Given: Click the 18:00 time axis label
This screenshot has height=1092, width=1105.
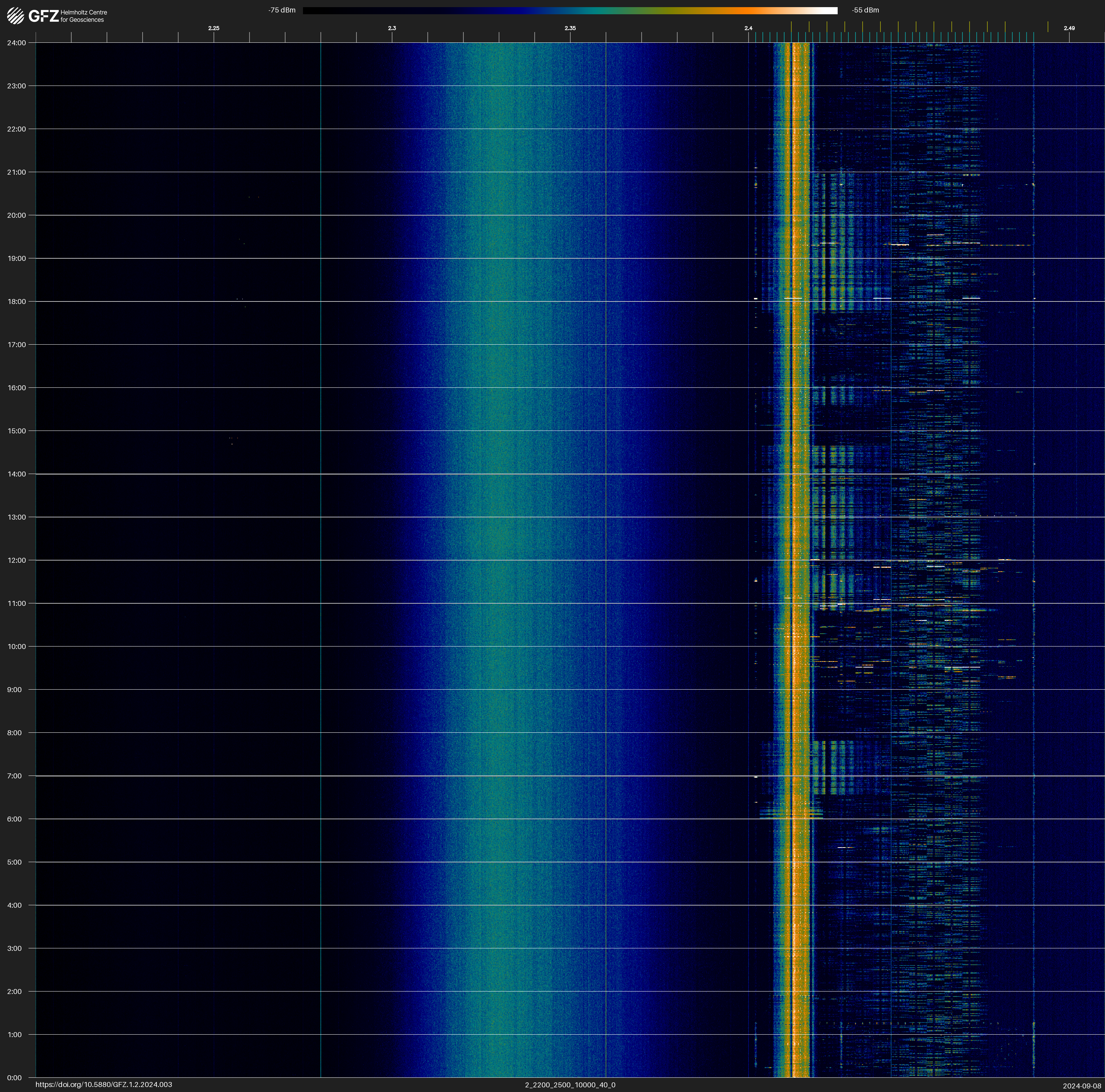Looking at the screenshot, I should pos(17,301).
